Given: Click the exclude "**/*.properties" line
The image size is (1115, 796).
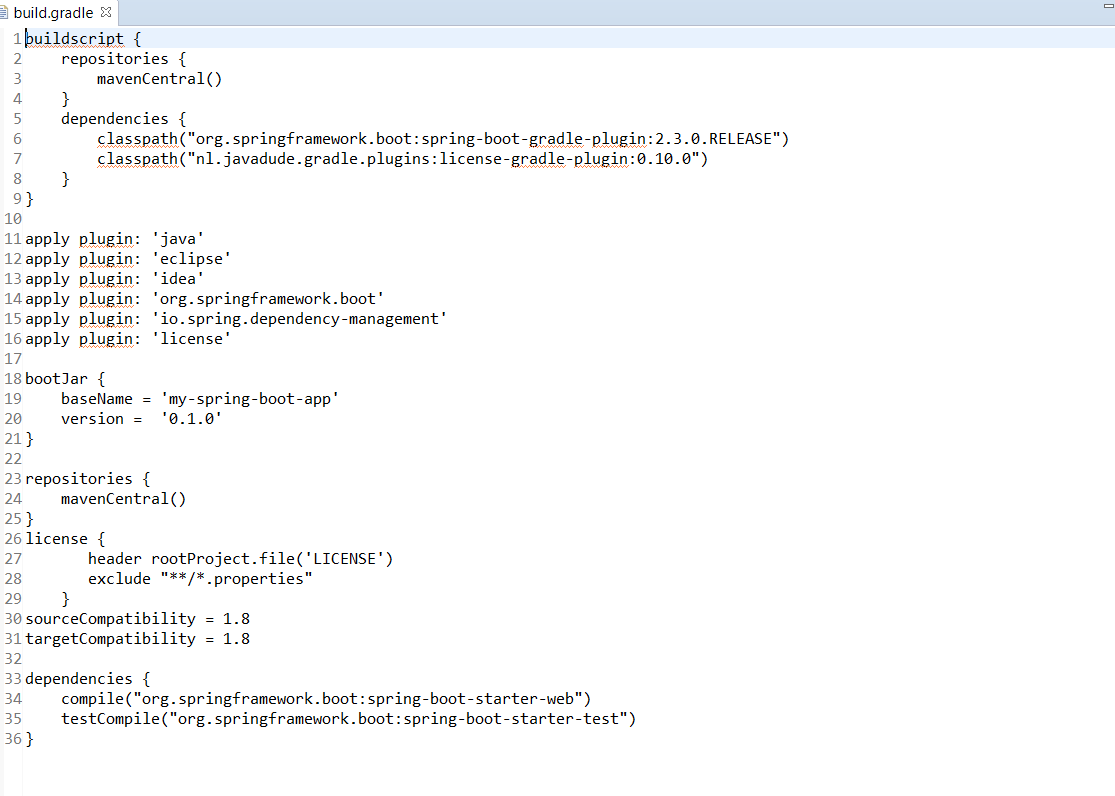Looking at the screenshot, I should click(200, 578).
